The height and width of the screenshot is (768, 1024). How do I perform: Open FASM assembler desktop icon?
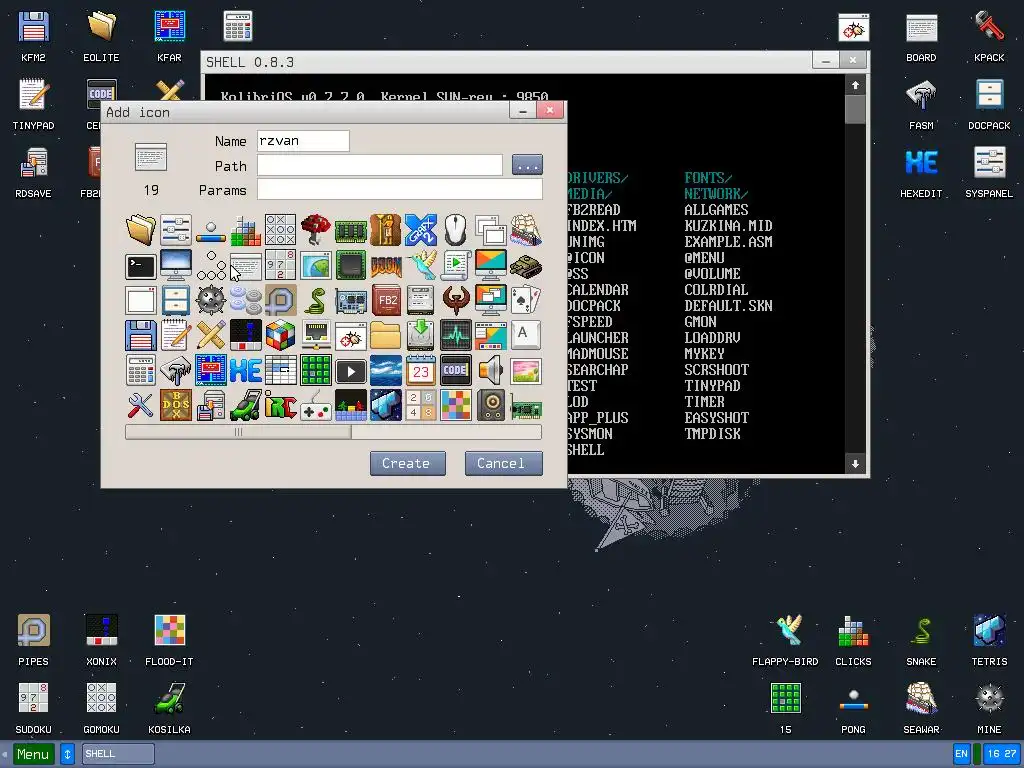pos(921,104)
